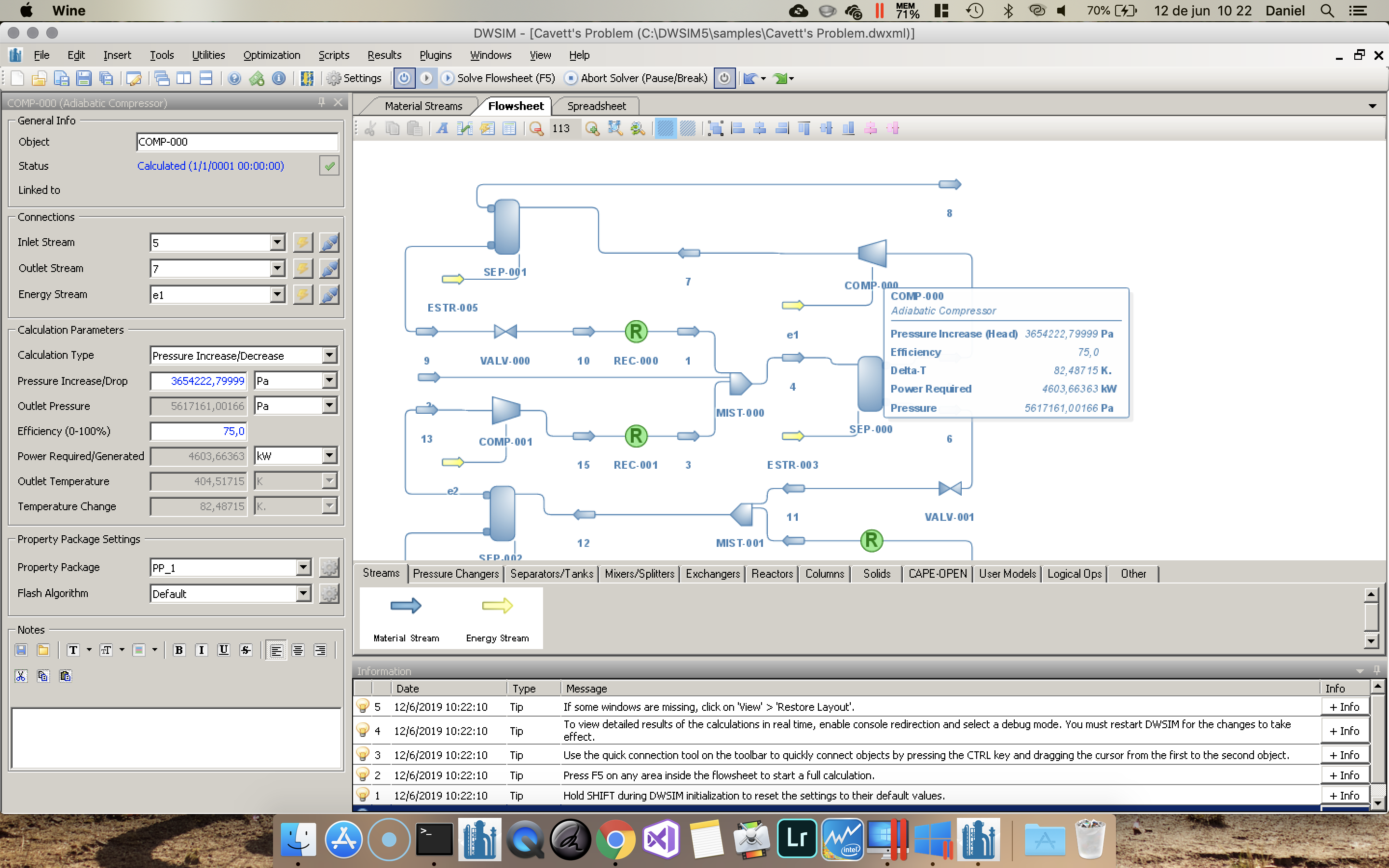Pick the Material Stream palette item
Image resolution: width=1389 pixels, height=868 pixels.
click(406, 618)
